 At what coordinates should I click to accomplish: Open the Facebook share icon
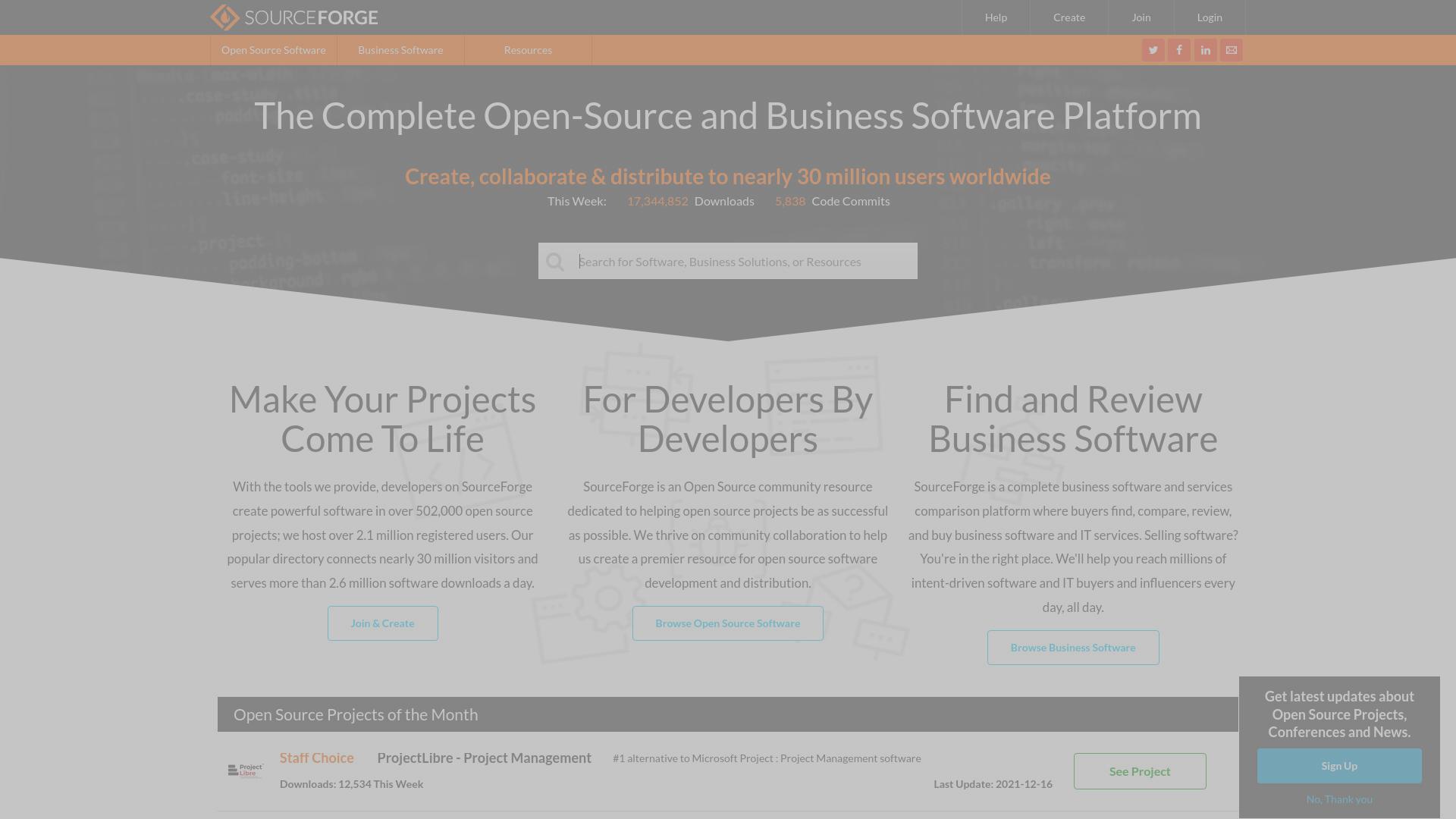click(1179, 50)
